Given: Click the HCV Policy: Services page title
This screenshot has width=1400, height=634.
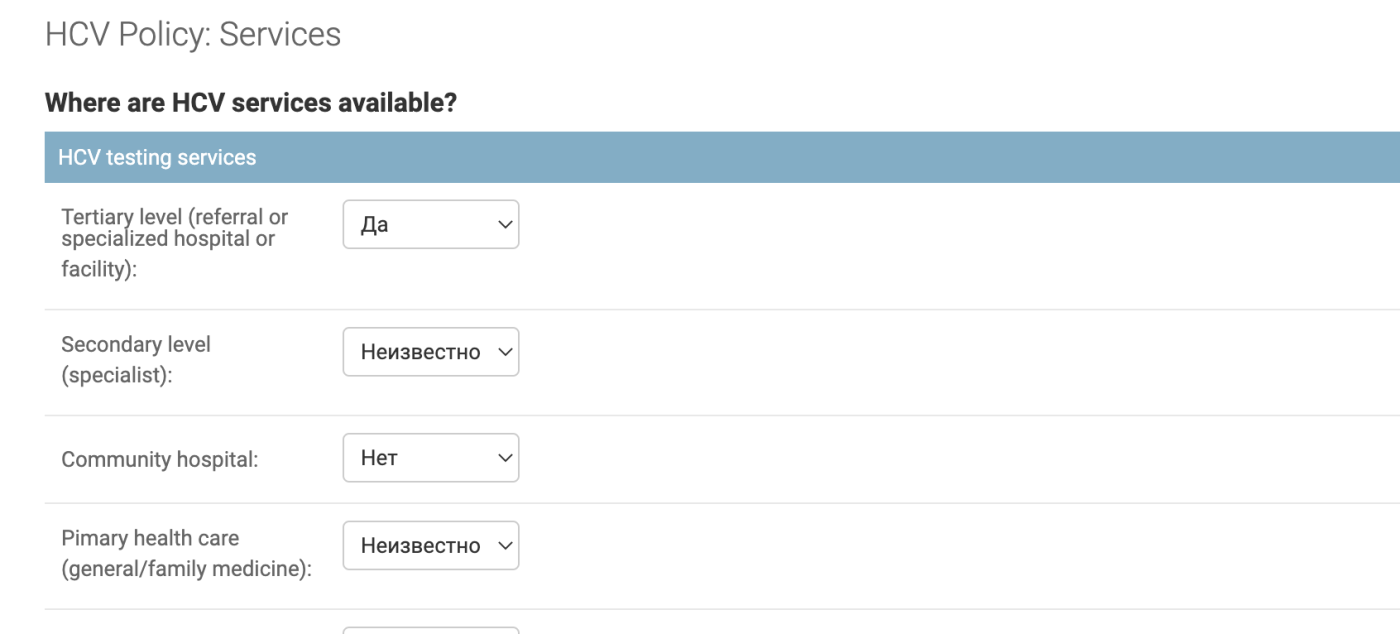Looking at the screenshot, I should (193, 34).
